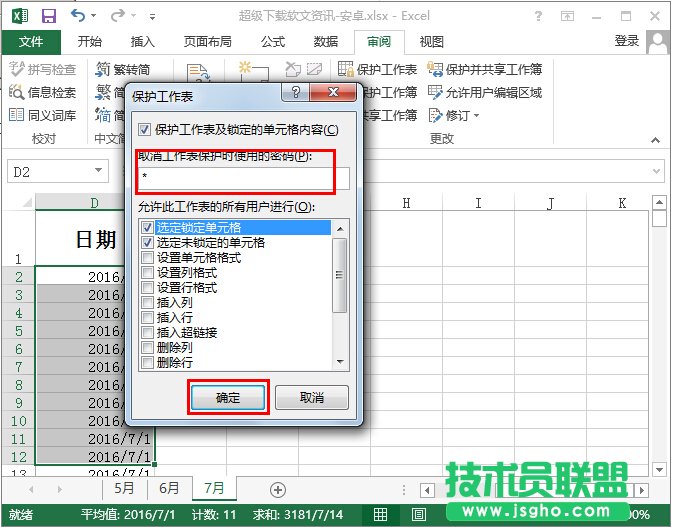Uncheck 选定未锁定的单元格 option
The image size is (673, 527).
click(148, 242)
